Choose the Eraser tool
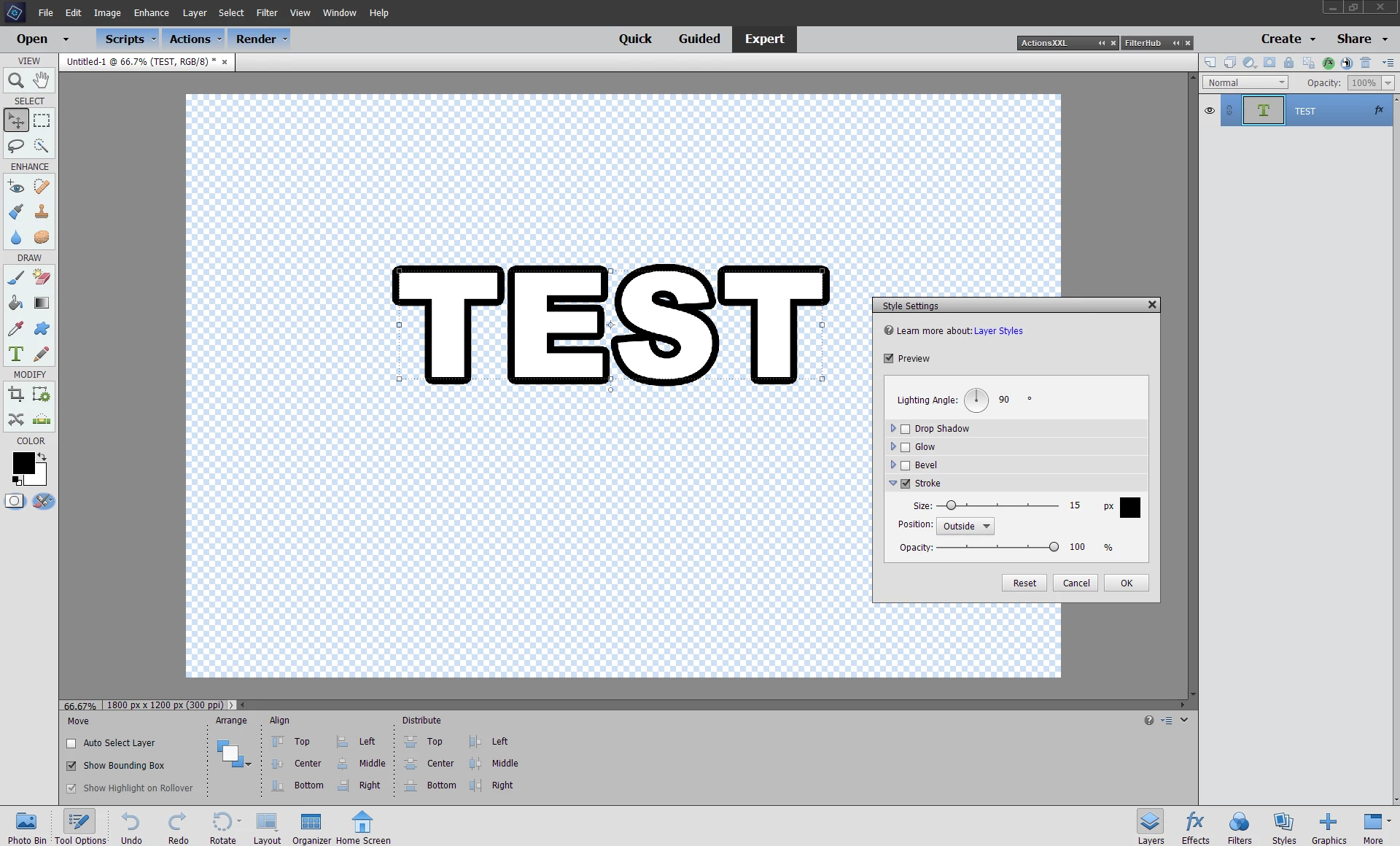This screenshot has height=846, width=1400. click(x=42, y=277)
